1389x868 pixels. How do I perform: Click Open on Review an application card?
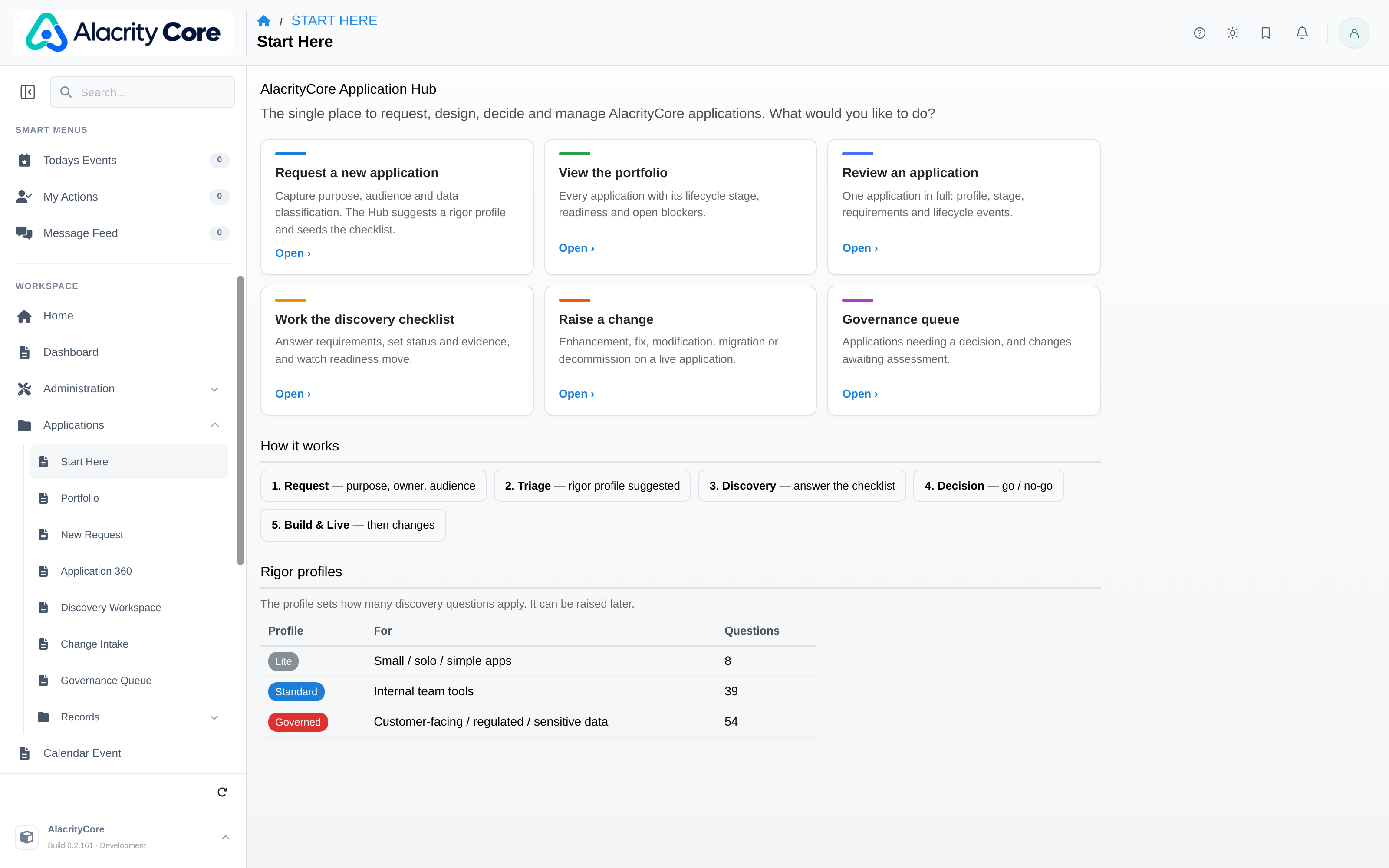click(860, 248)
